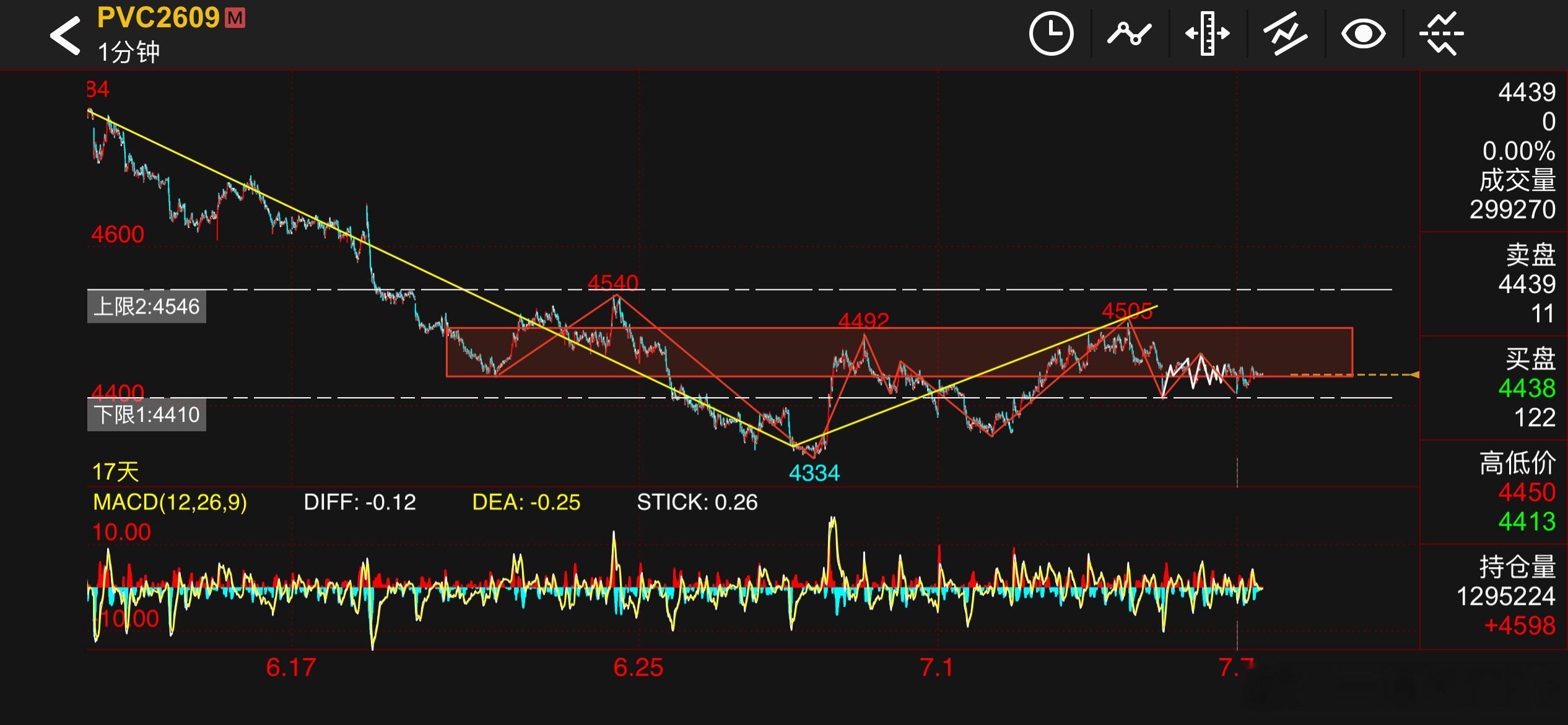Tap the 17天 range label

(115, 472)
